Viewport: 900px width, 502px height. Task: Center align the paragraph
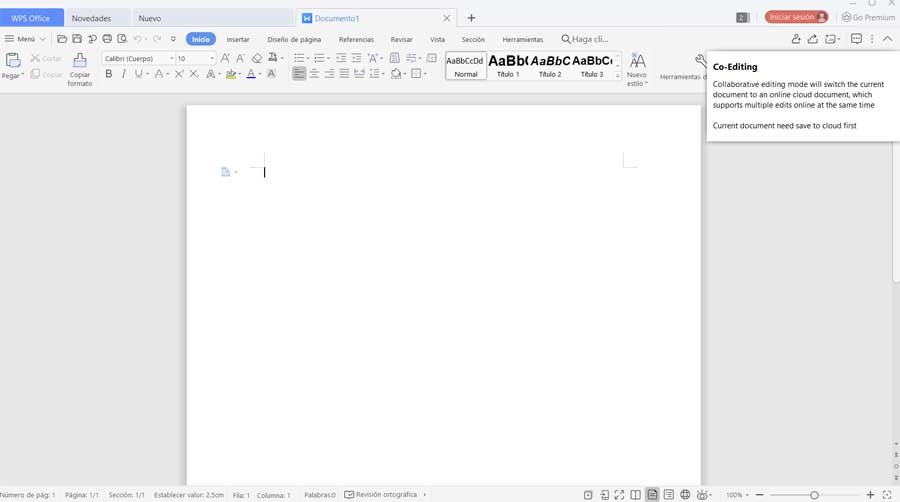coord(315,74)
